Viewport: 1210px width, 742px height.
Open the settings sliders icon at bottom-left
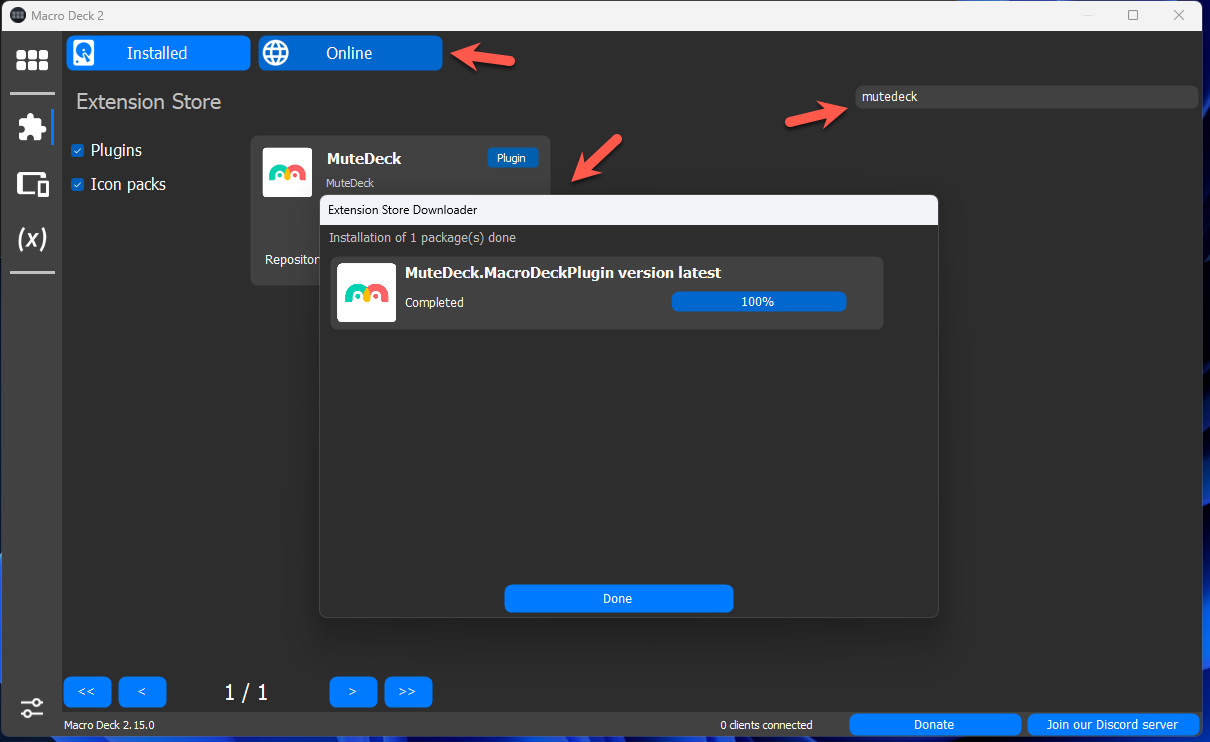[32, 708]
